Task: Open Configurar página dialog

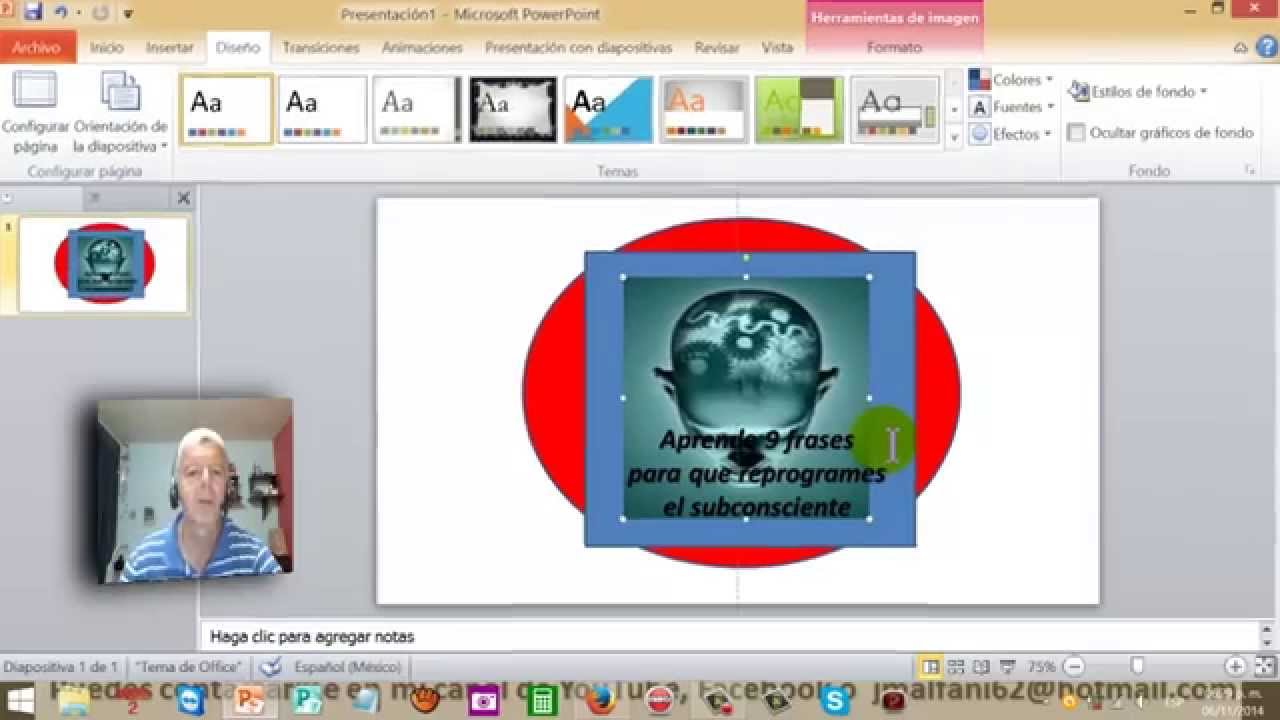Action: click(36, 112)
